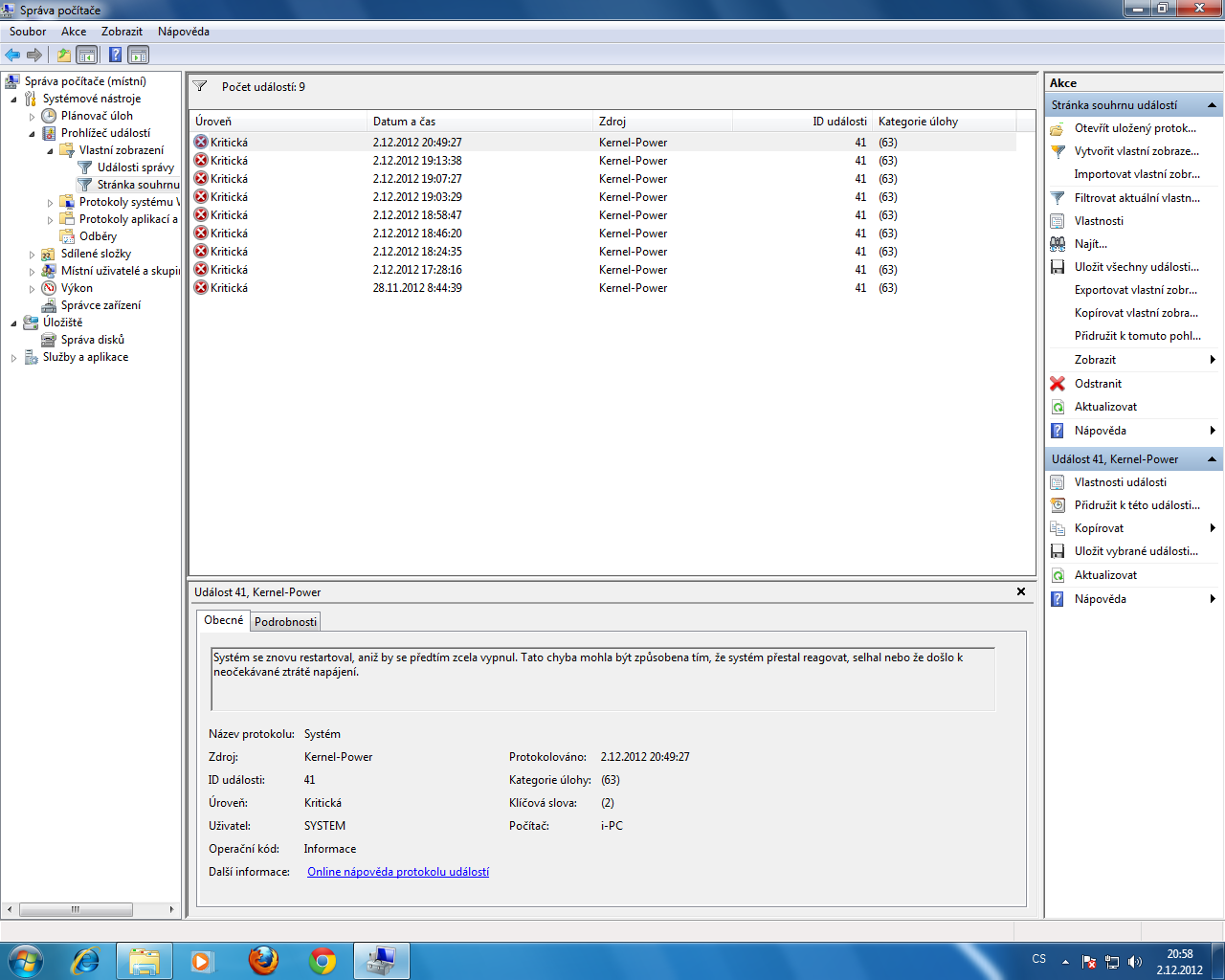1225x980 pixels.
Task: Click the Najít binoculars icon
Action: (x=1058, y=244)
